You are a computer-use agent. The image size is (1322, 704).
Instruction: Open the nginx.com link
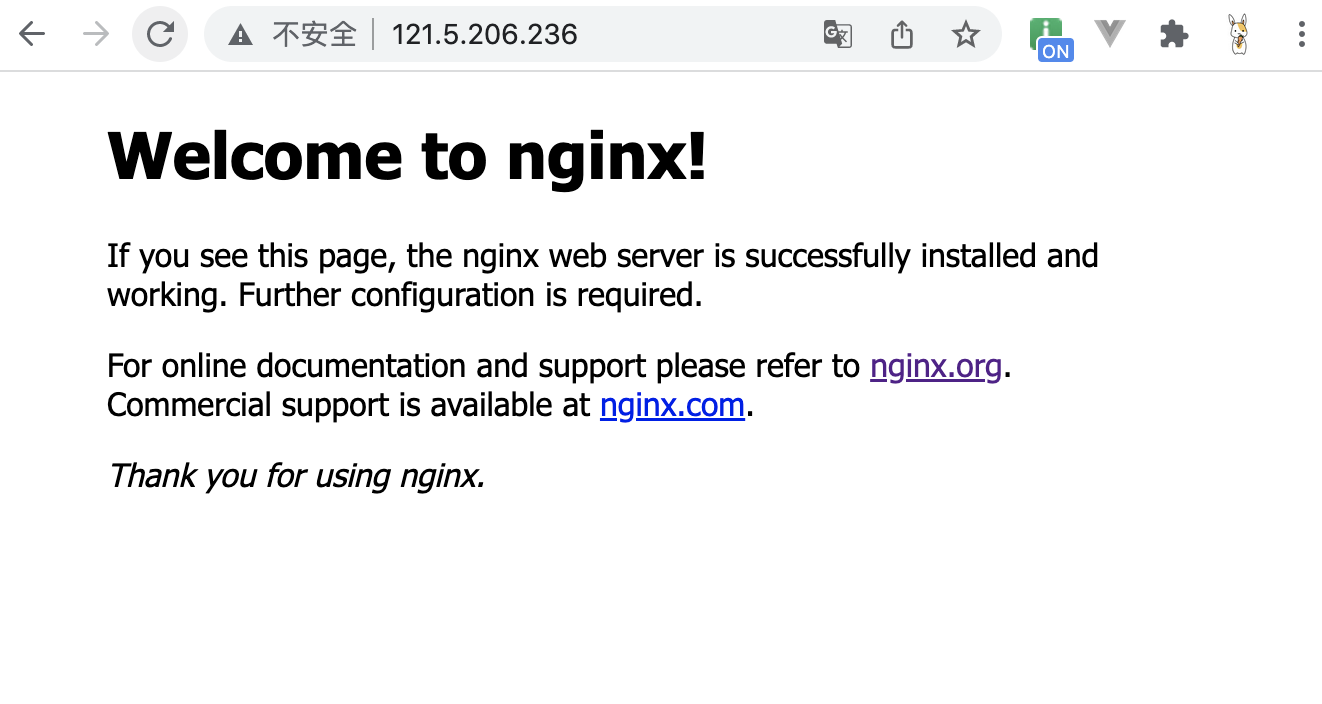tap(672, 406)
